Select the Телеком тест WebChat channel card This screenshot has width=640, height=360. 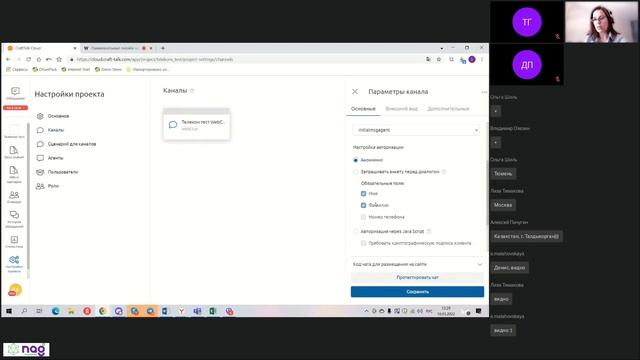coord(197,125)
